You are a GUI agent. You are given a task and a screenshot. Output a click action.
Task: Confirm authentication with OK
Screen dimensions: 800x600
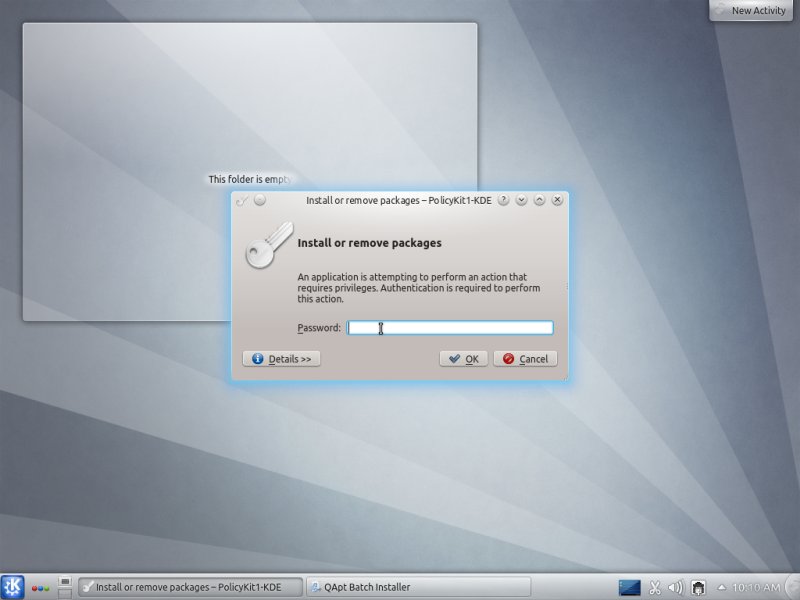pos(464,359)
